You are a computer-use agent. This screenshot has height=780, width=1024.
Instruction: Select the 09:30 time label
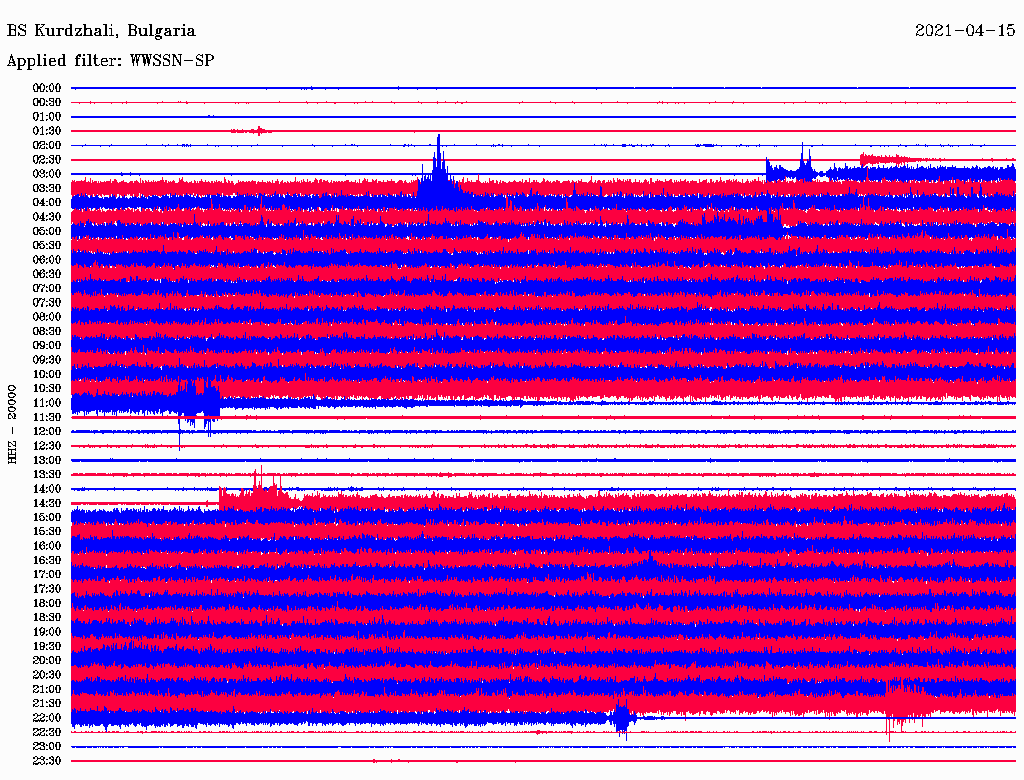coord(48,360)
